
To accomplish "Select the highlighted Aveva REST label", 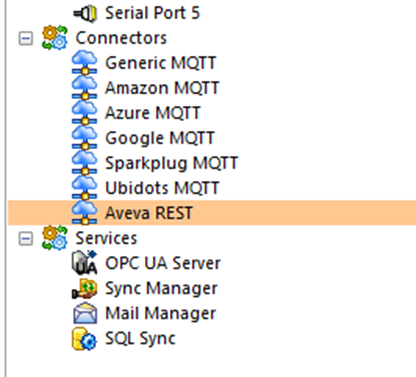I will pyautogui.click(x=149, y=213).
